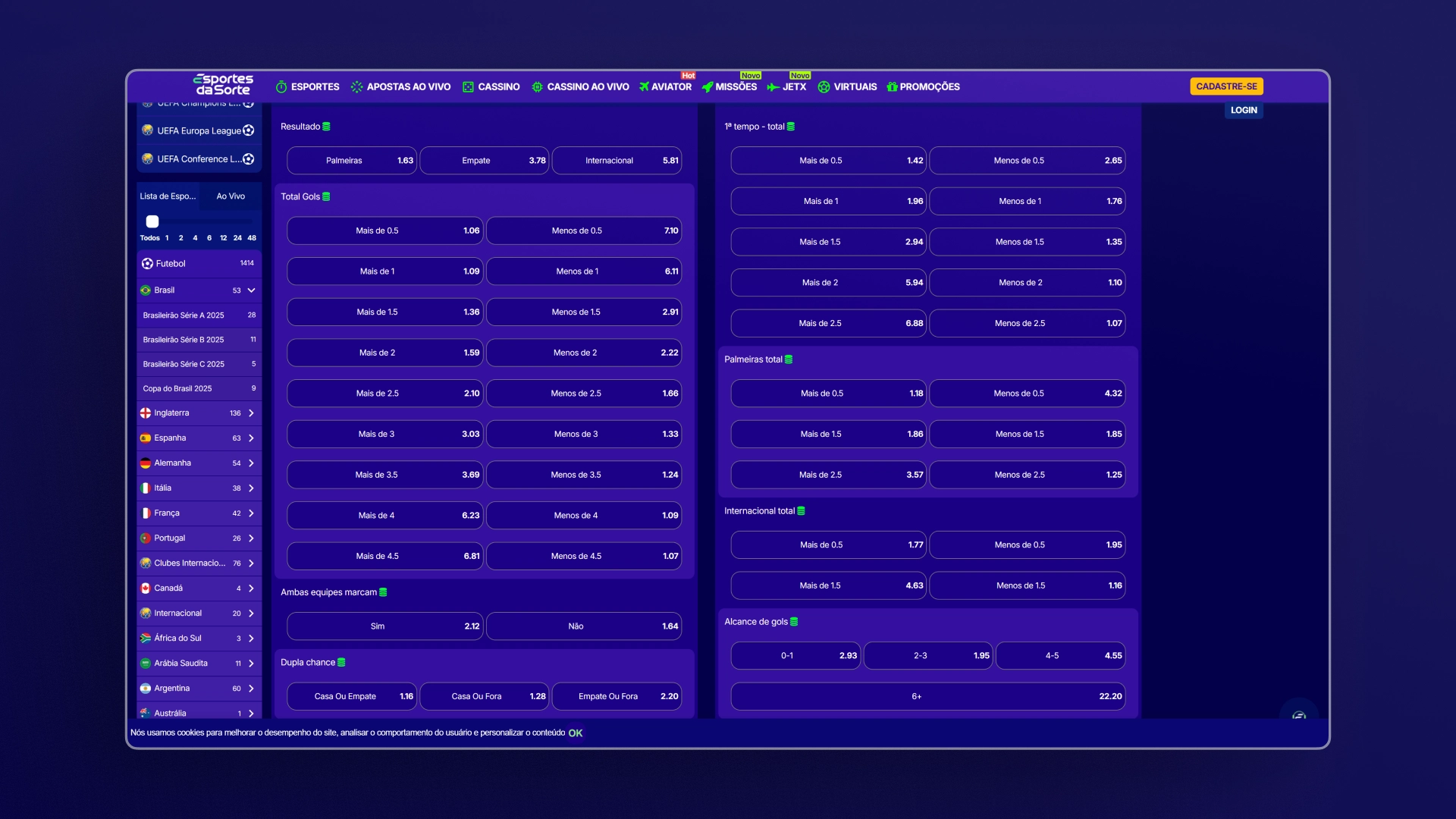Click the Esportes da Sorte logo
This screenshot has width=1456, height=819.
[223, 85]
